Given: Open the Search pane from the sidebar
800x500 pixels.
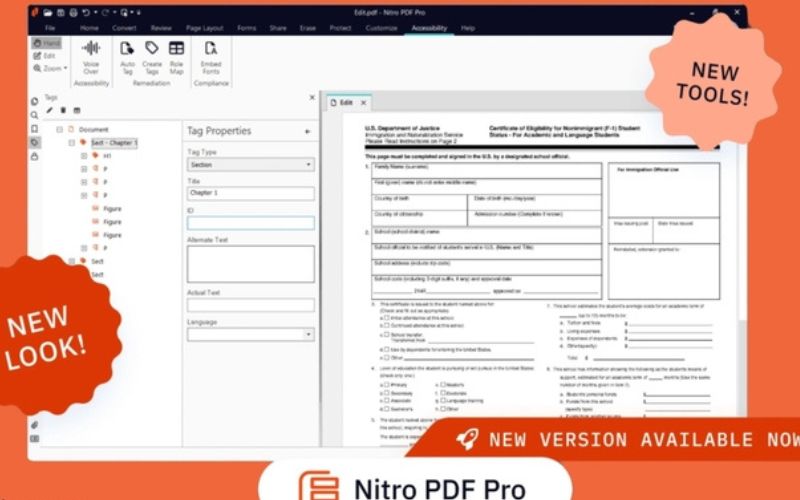Looking at the screenshot, I should (35, 115).
